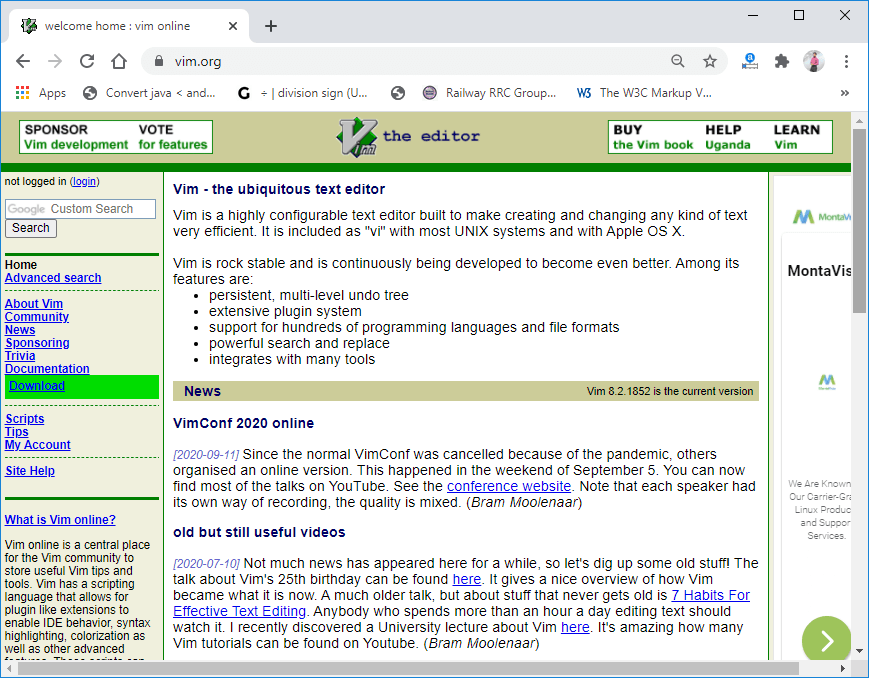Click the browser forward arrow
This screenshot has width=869, height=678.
(x=55, y=61)
